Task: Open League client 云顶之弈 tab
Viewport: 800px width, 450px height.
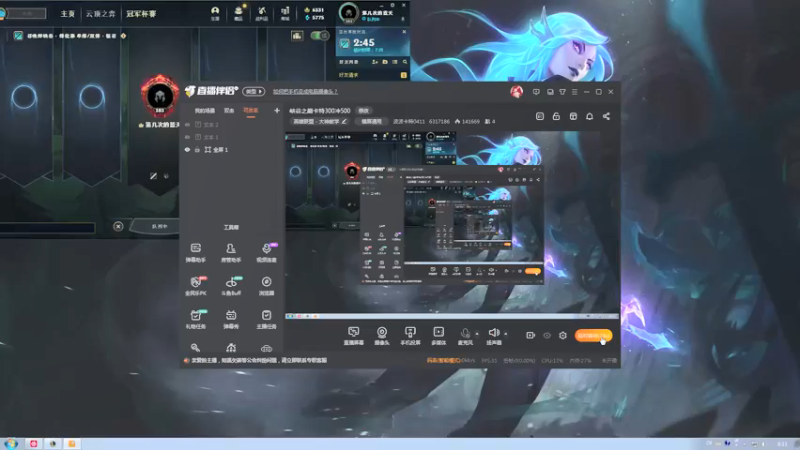Action: pos(101,14)
